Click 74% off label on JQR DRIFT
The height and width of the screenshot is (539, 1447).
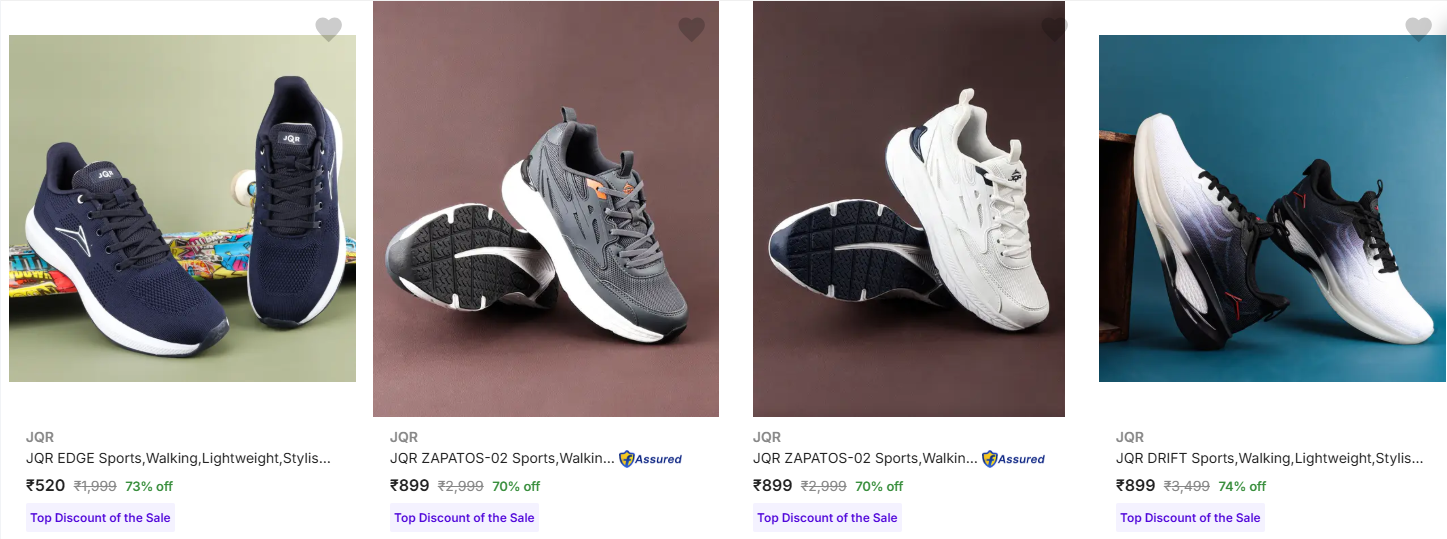[x=1242, y=487]
